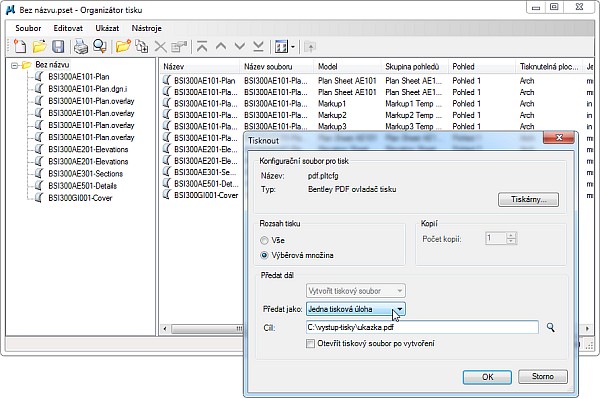Click the horizontal scrollbar right arrow
The height and width of the screenshot is (398, 600).
587,329
